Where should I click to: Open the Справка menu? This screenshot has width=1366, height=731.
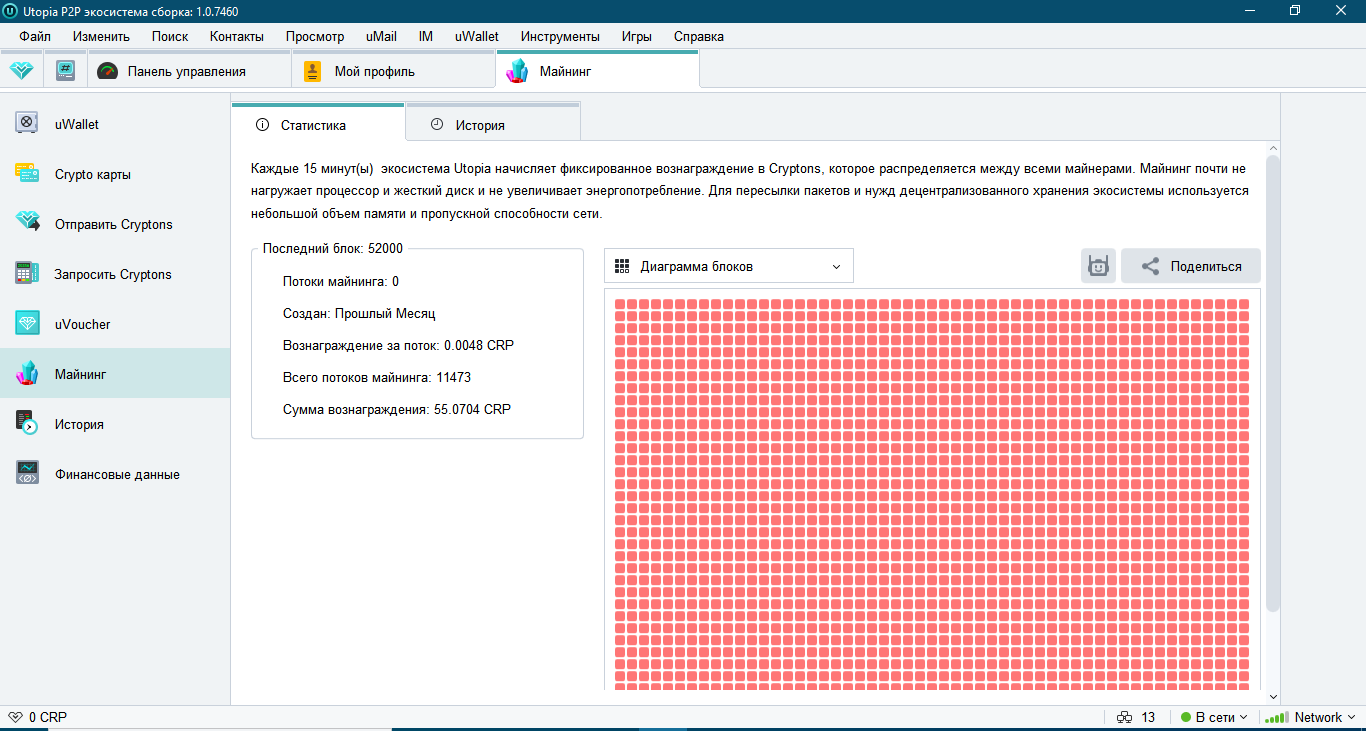pos(699,36)
